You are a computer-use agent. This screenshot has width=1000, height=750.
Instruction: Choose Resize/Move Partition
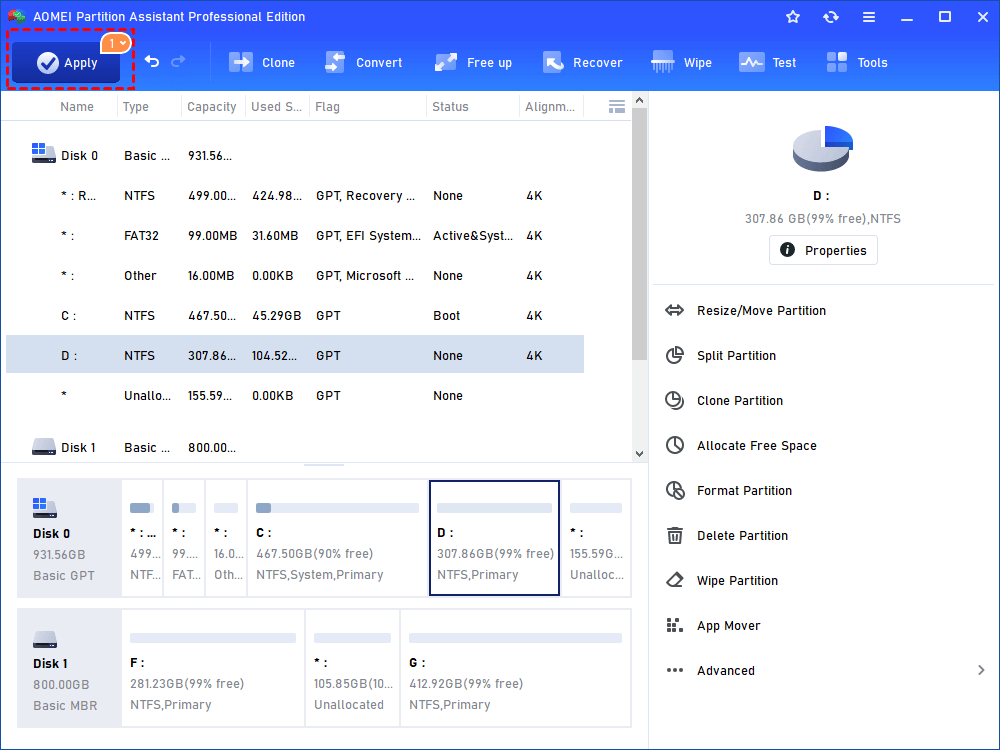point(761,311)
